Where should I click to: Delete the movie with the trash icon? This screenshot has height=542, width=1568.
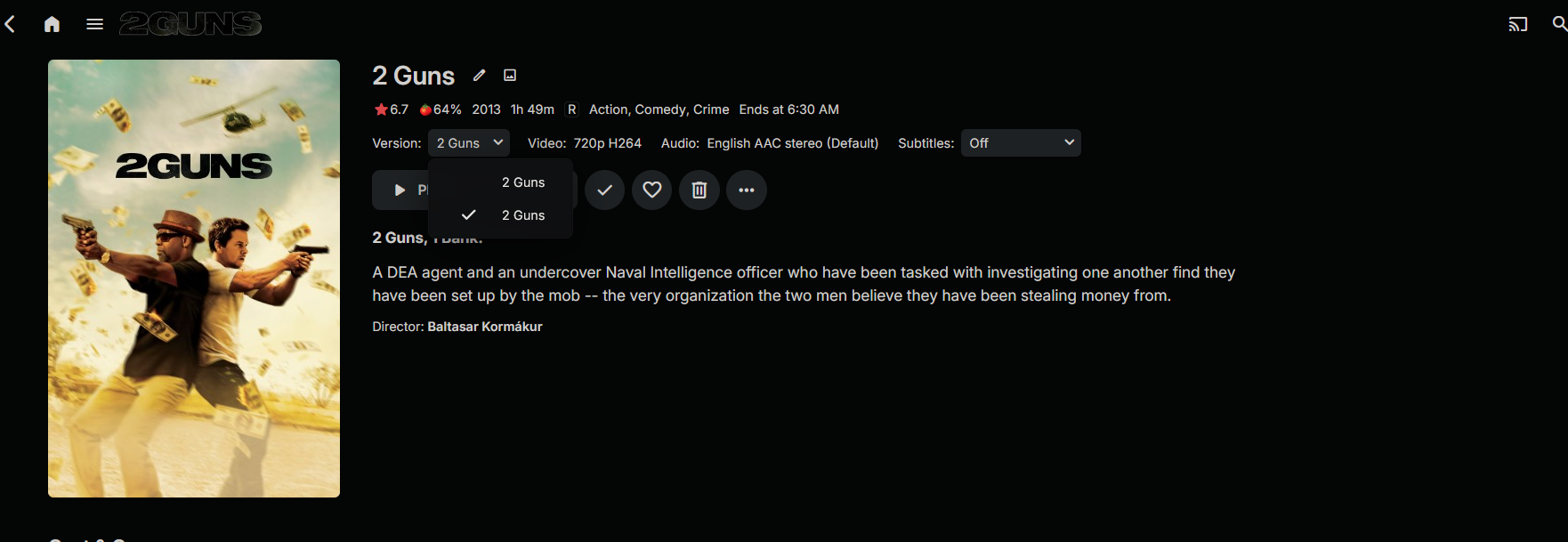pos(699,190)
